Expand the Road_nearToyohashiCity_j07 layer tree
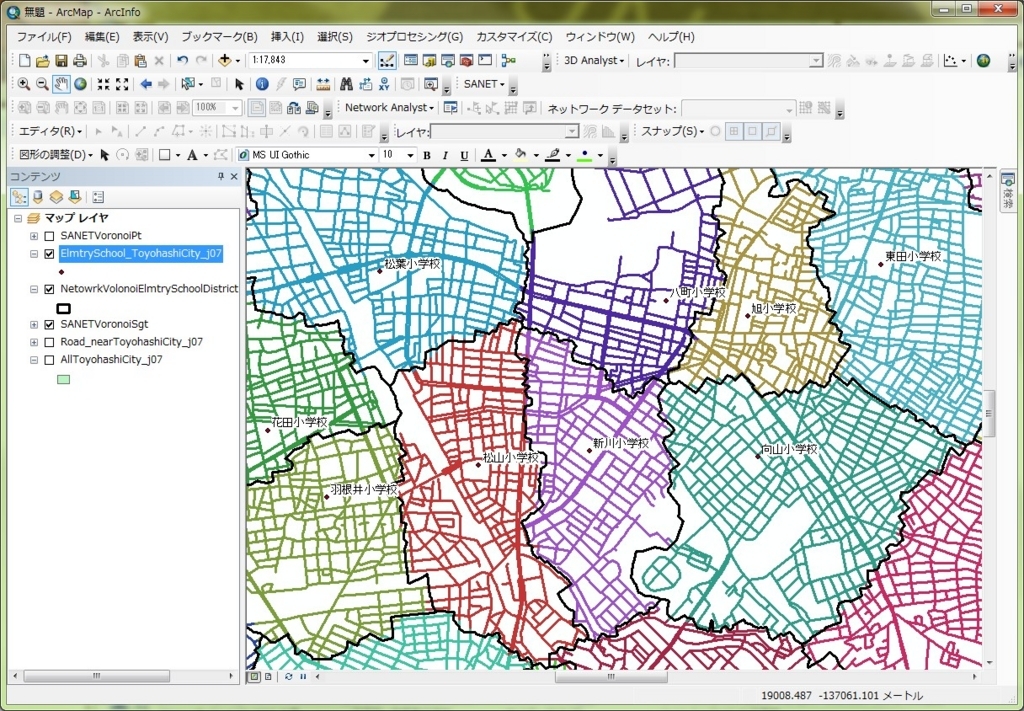1024x711 pixels. [34, 342]
